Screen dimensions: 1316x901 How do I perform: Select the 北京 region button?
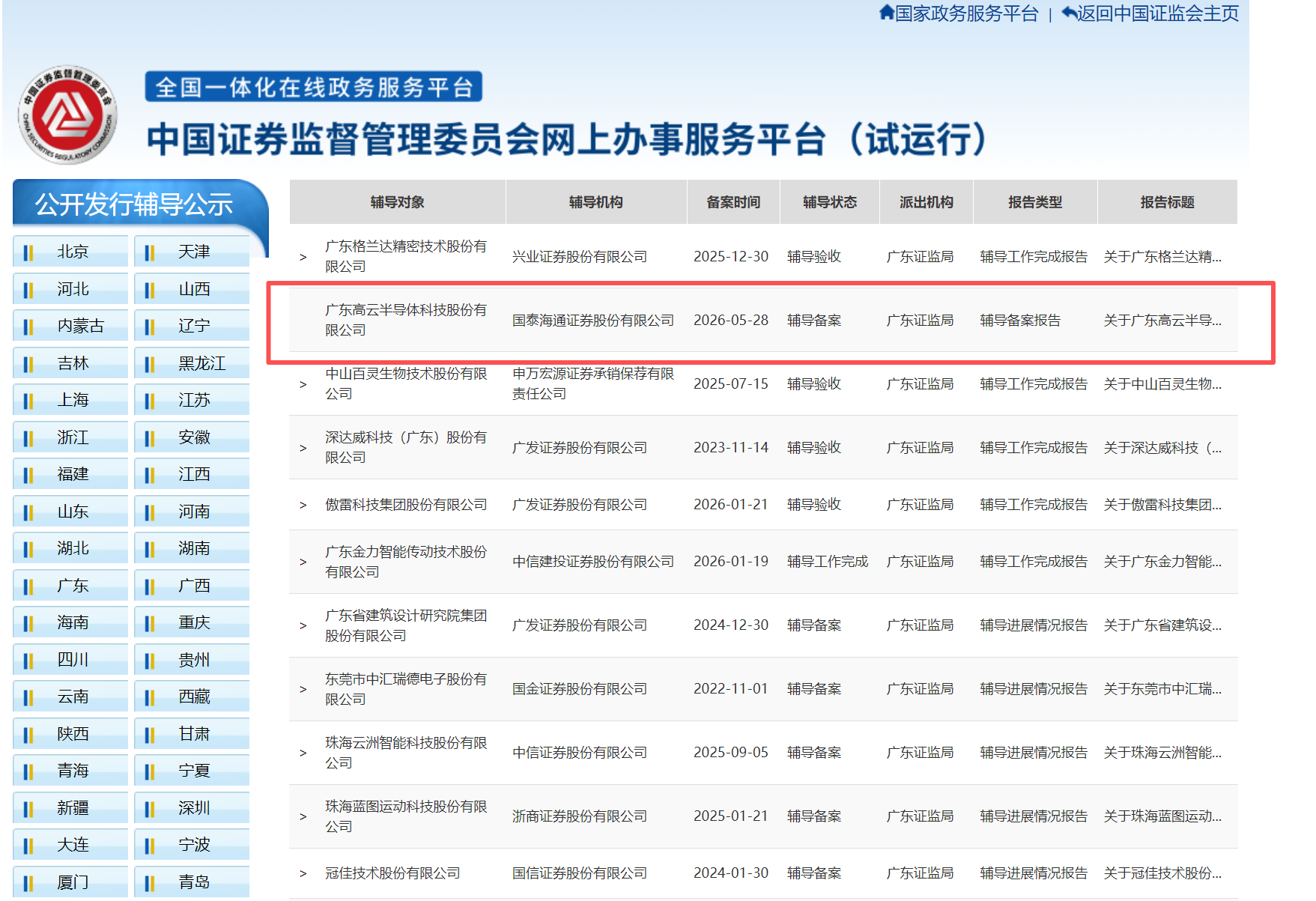coord(70,252)
